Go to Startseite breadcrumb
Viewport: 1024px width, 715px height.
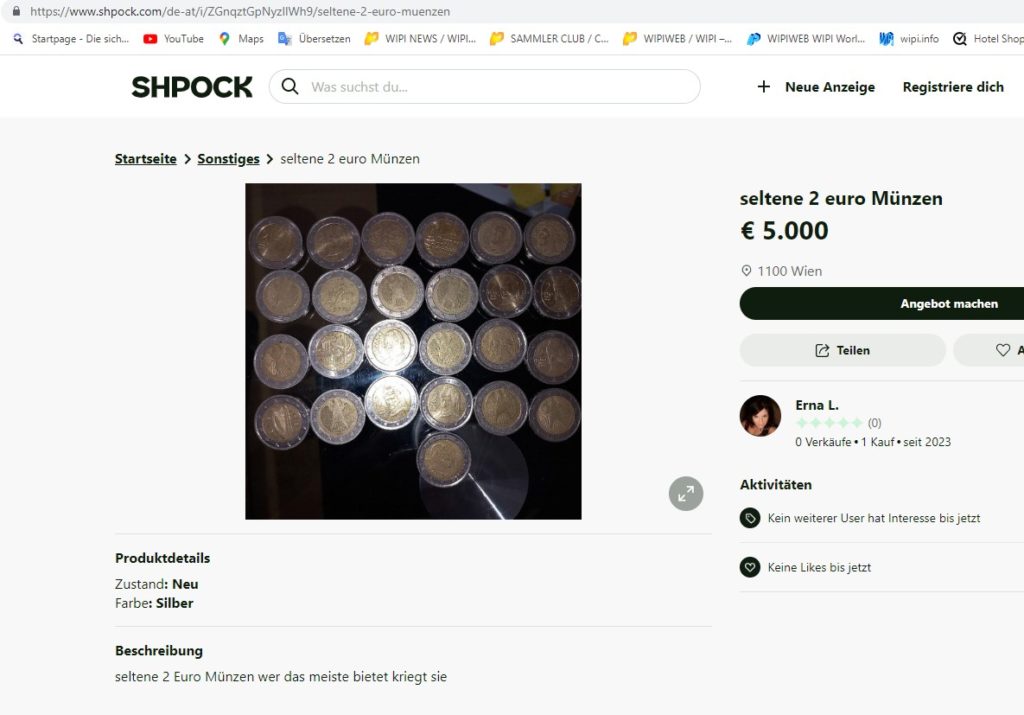point(146,159)
